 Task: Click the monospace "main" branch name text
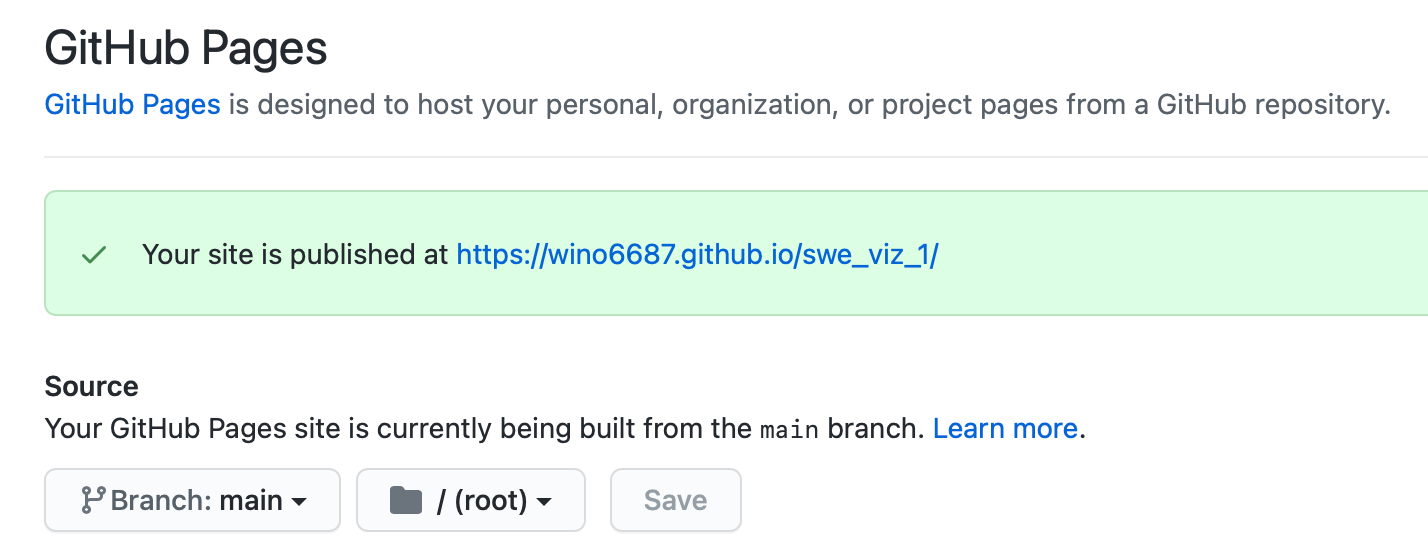coord(789,431)
